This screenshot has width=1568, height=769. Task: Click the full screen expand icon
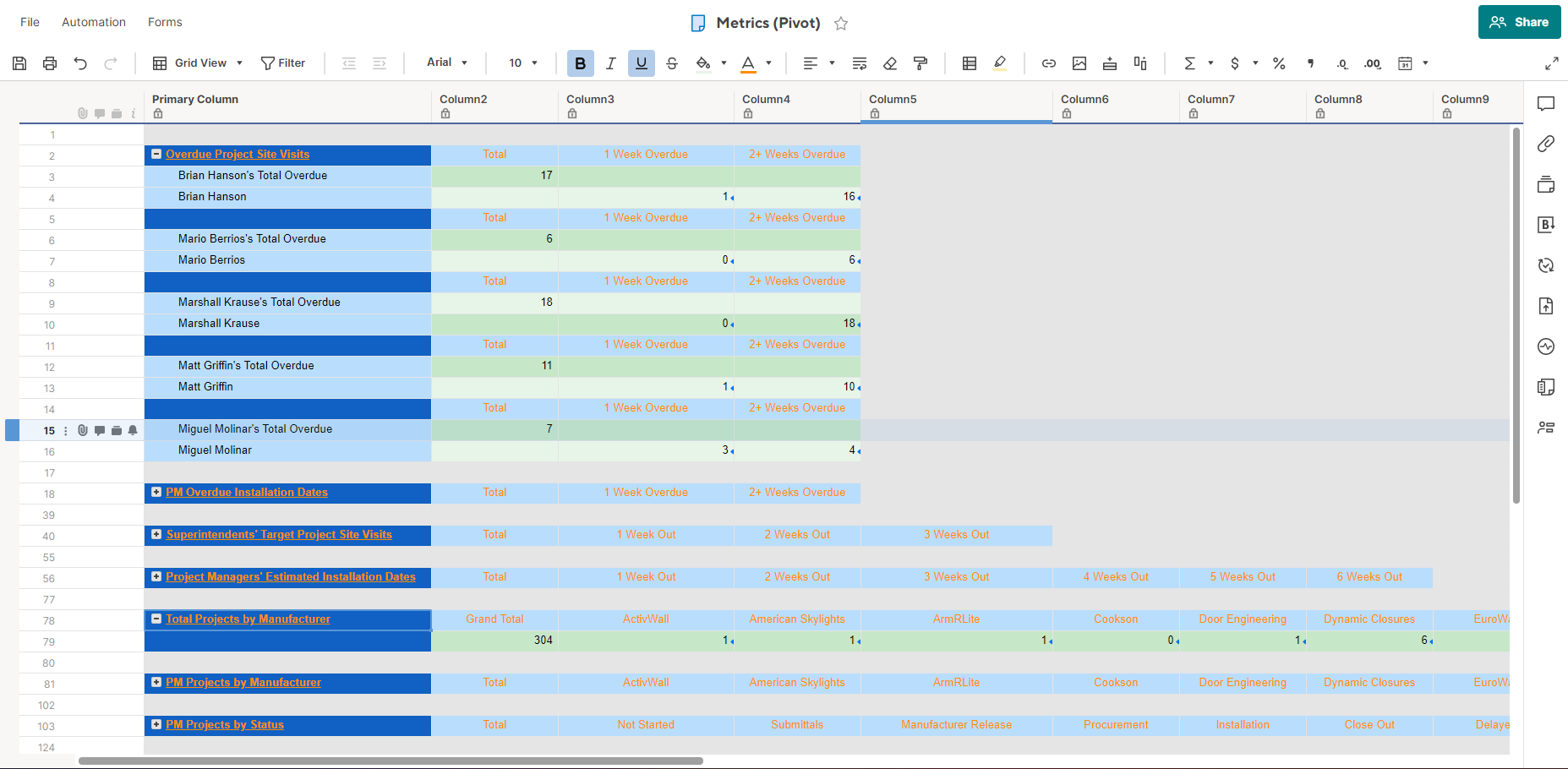pyautogui.click(x=1552, y=63)
